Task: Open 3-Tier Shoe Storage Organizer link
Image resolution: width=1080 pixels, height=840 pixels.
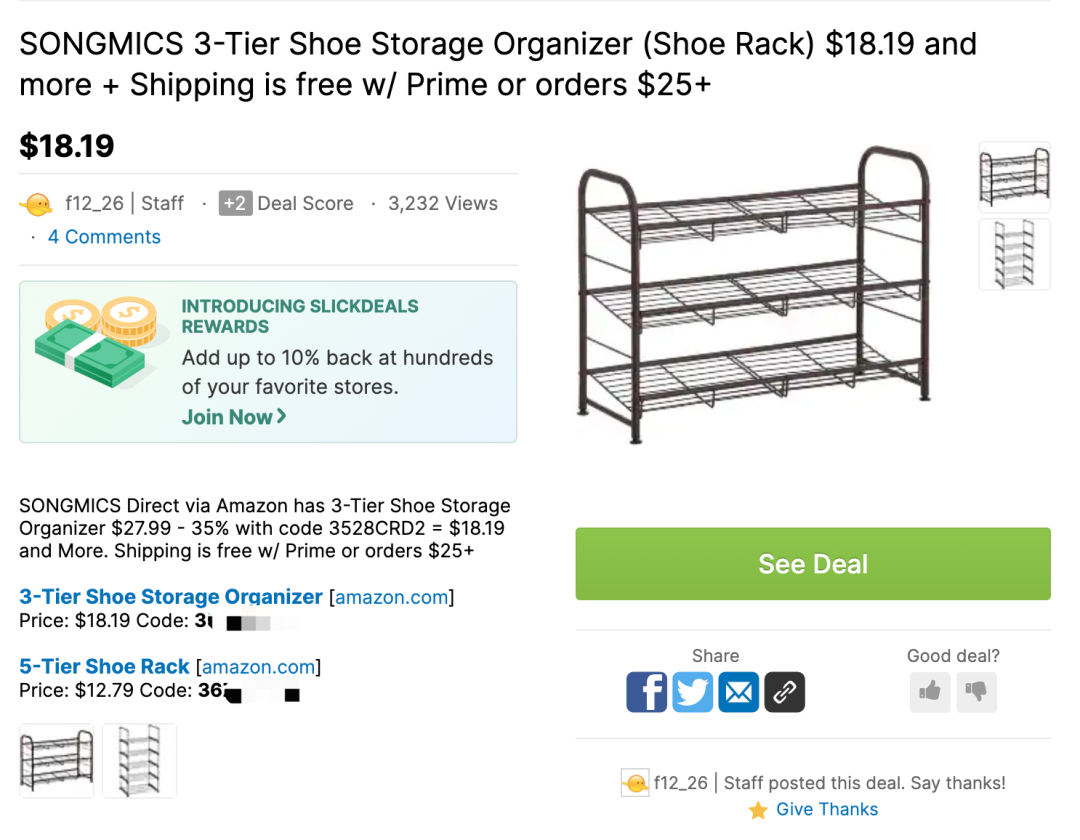Action: [x=171, y=596]
